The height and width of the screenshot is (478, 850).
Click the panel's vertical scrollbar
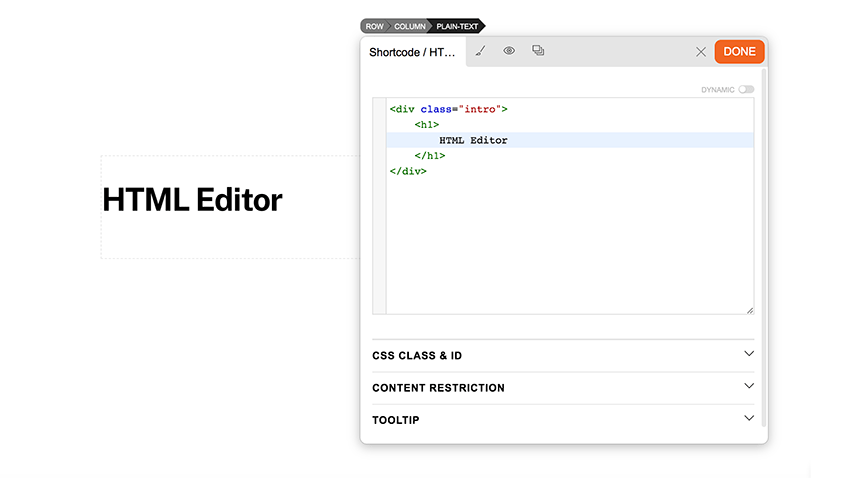click(764, 247)
